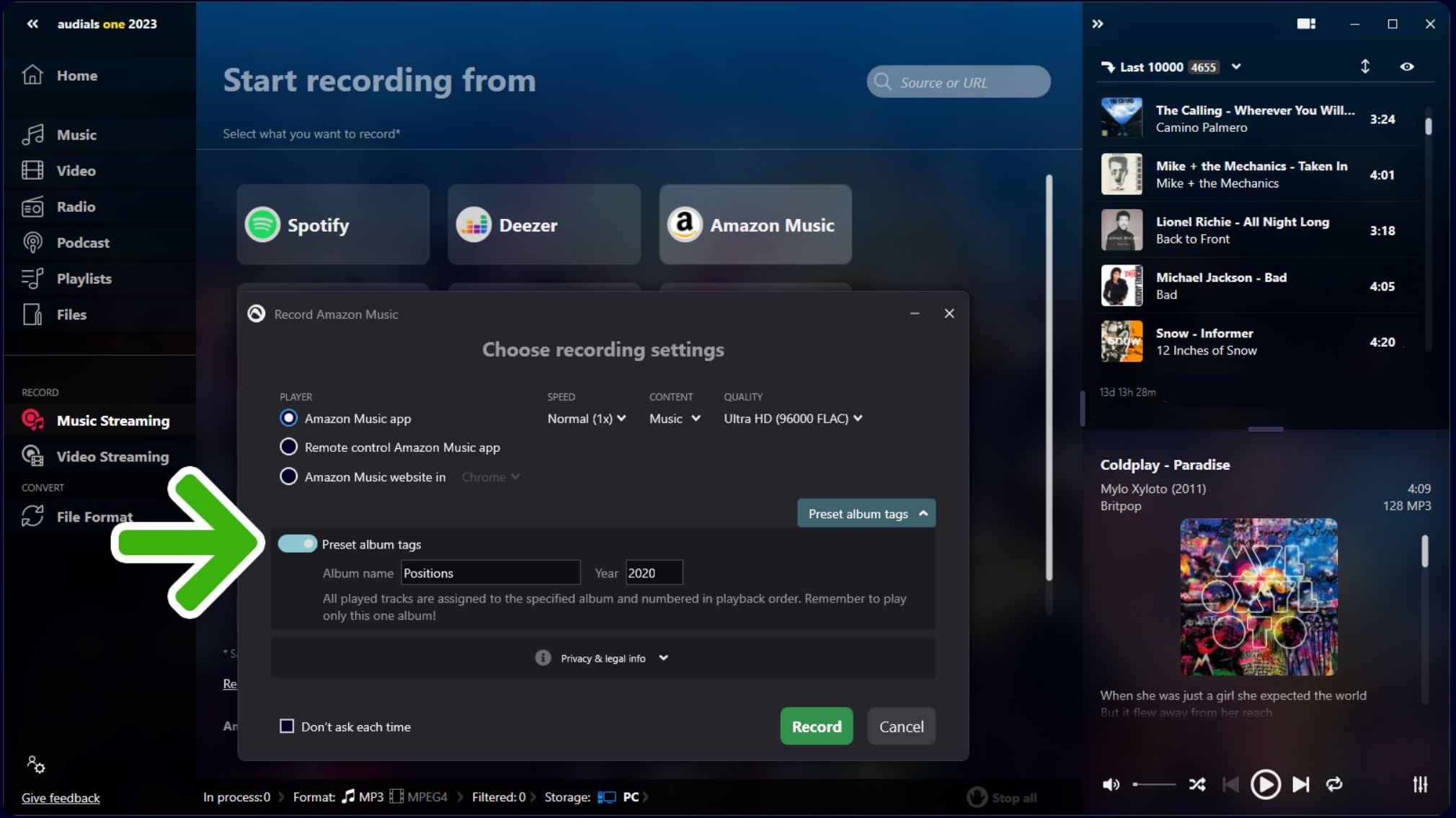Select Amazon Music website in browser option

pos(288,476)
